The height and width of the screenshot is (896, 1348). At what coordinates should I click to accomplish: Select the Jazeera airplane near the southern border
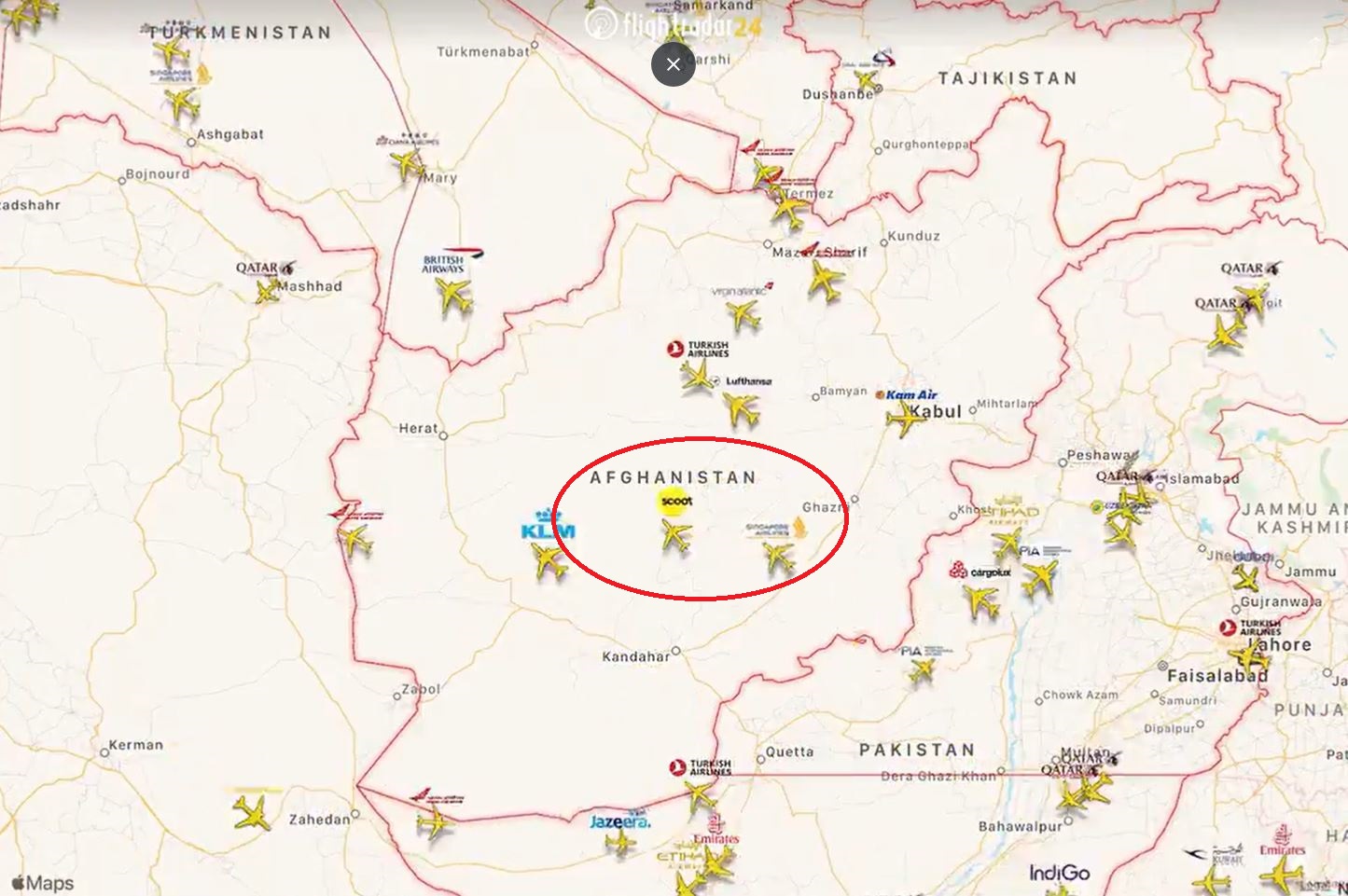[620, 843]
